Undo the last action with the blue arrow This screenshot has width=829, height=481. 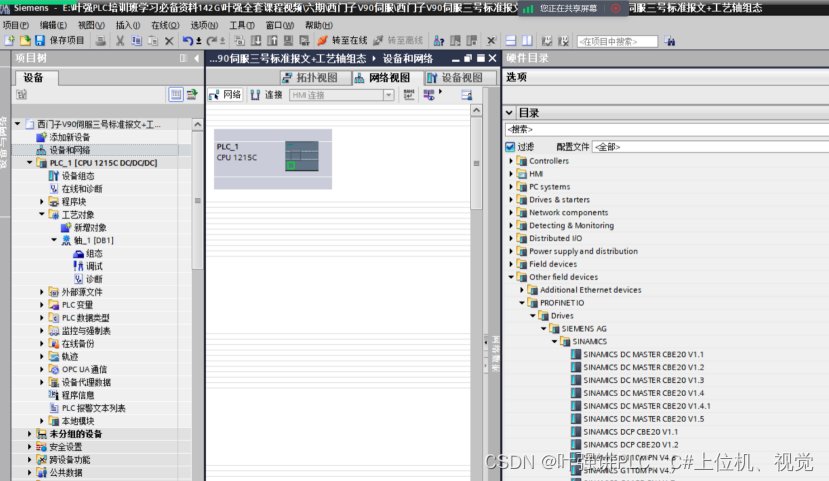tap(188, 40)
